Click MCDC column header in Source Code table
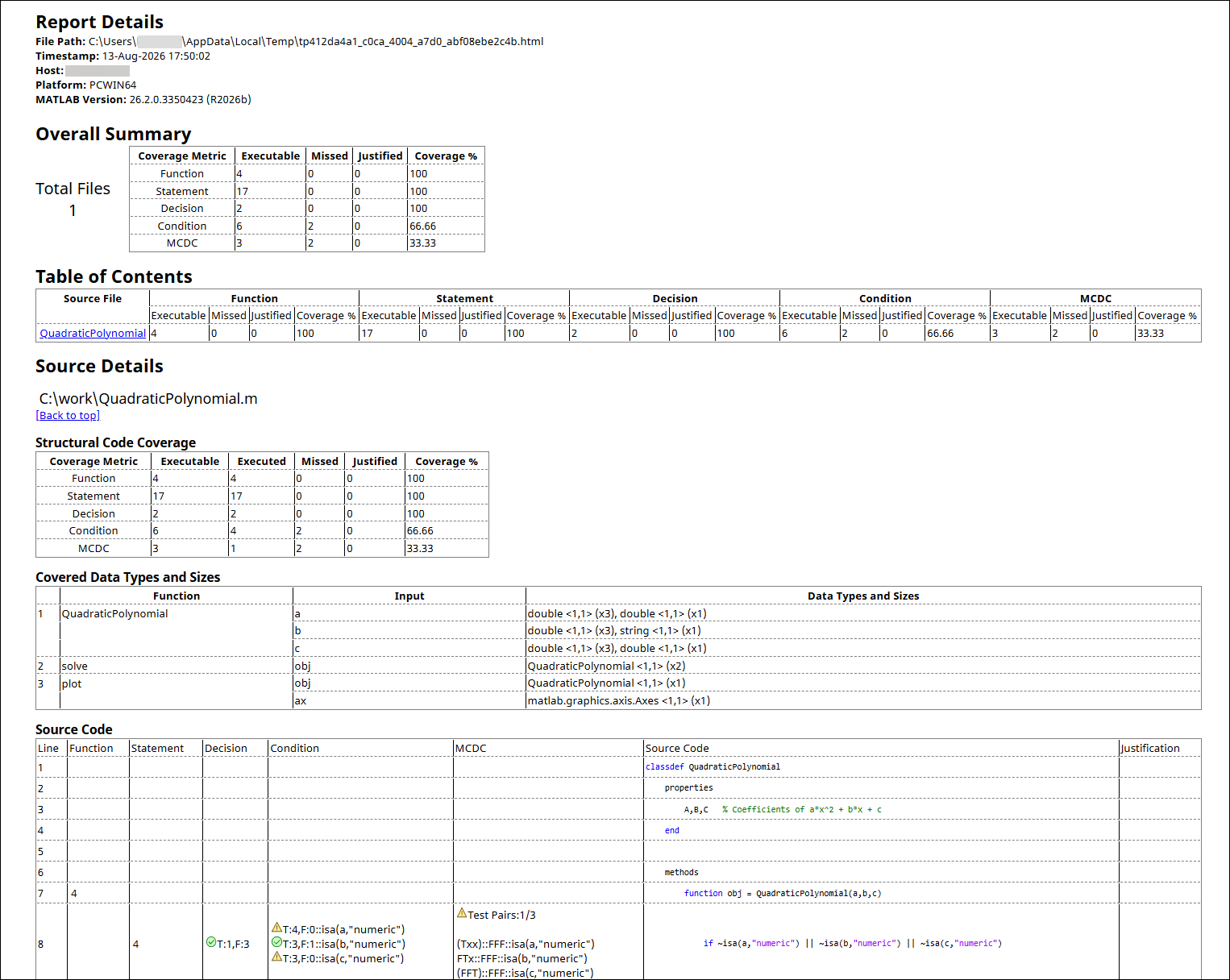 coord(471,748)
